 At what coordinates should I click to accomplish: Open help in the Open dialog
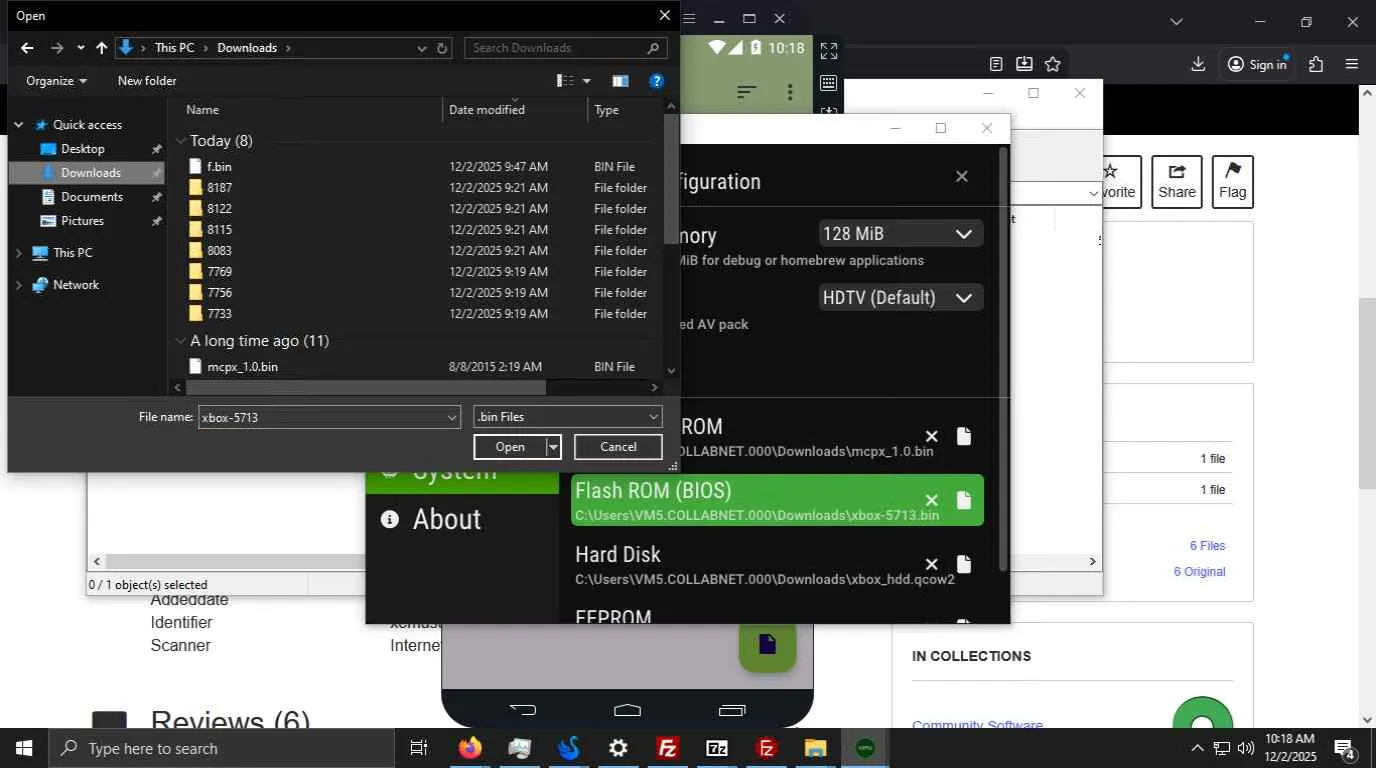656,81
